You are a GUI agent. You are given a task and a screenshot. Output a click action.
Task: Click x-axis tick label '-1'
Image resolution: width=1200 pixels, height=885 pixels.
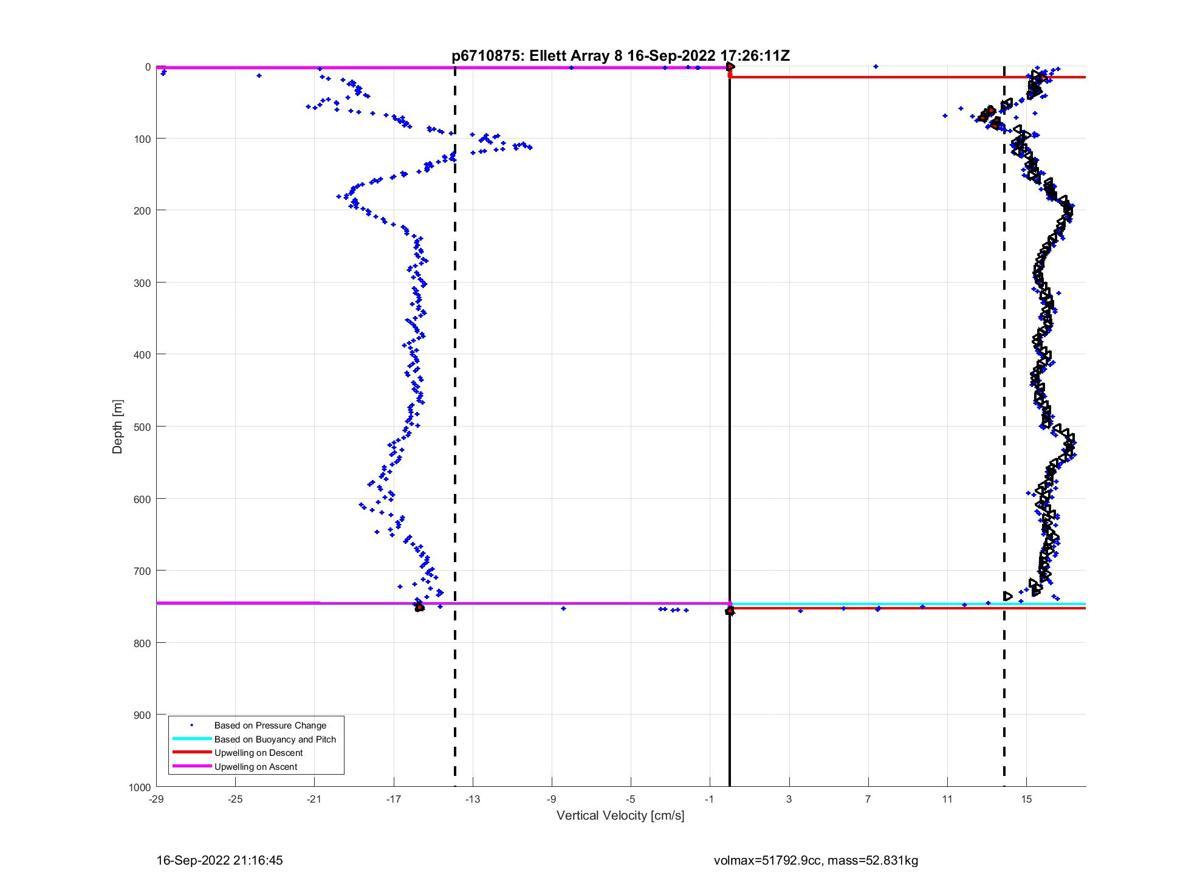[x=710, y=799]
